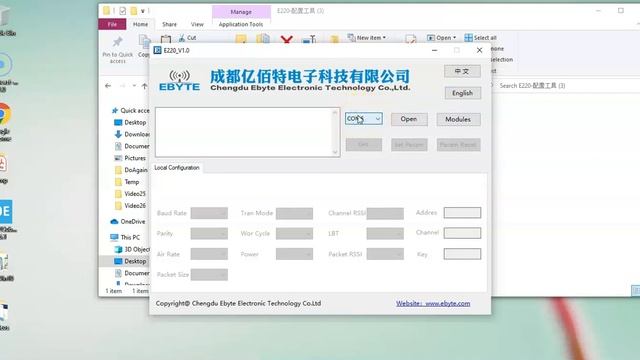Screen dimensions: 640x360
Task: Click New item in Explorer ribbon
Action: (x=366, y=38)
